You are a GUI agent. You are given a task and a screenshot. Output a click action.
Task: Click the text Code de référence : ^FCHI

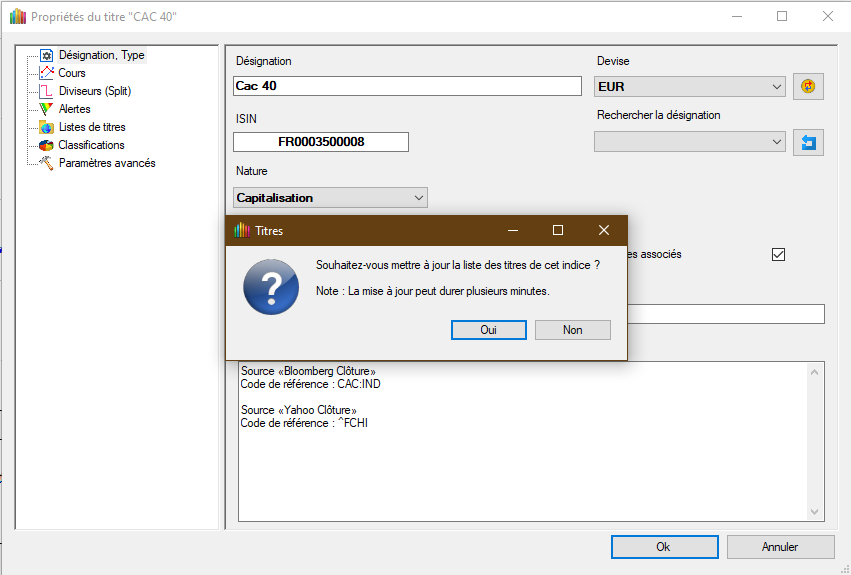[x=304, y=423]
